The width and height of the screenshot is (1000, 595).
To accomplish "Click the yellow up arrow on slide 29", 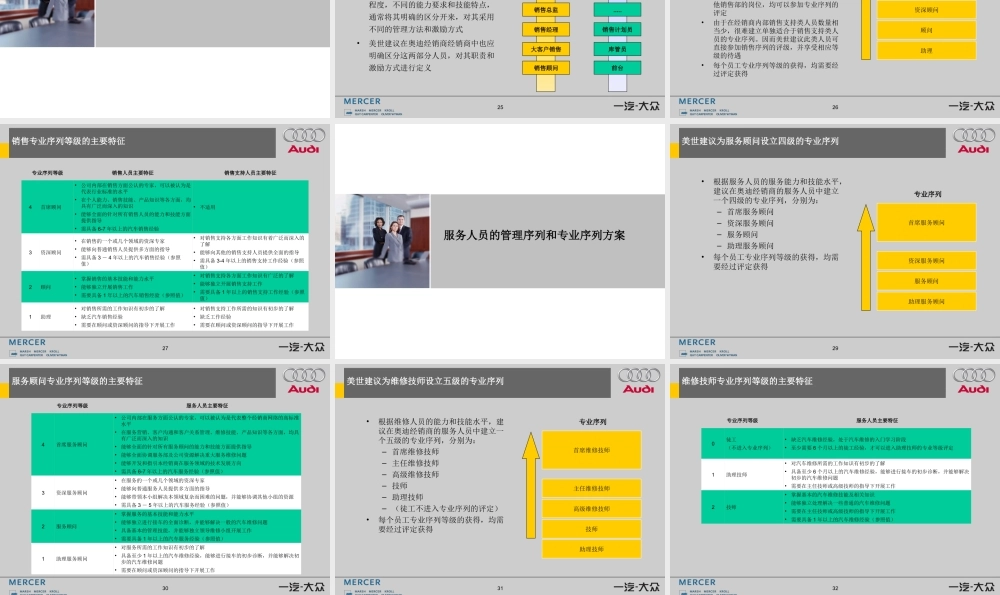I will (x=865, y=258).
